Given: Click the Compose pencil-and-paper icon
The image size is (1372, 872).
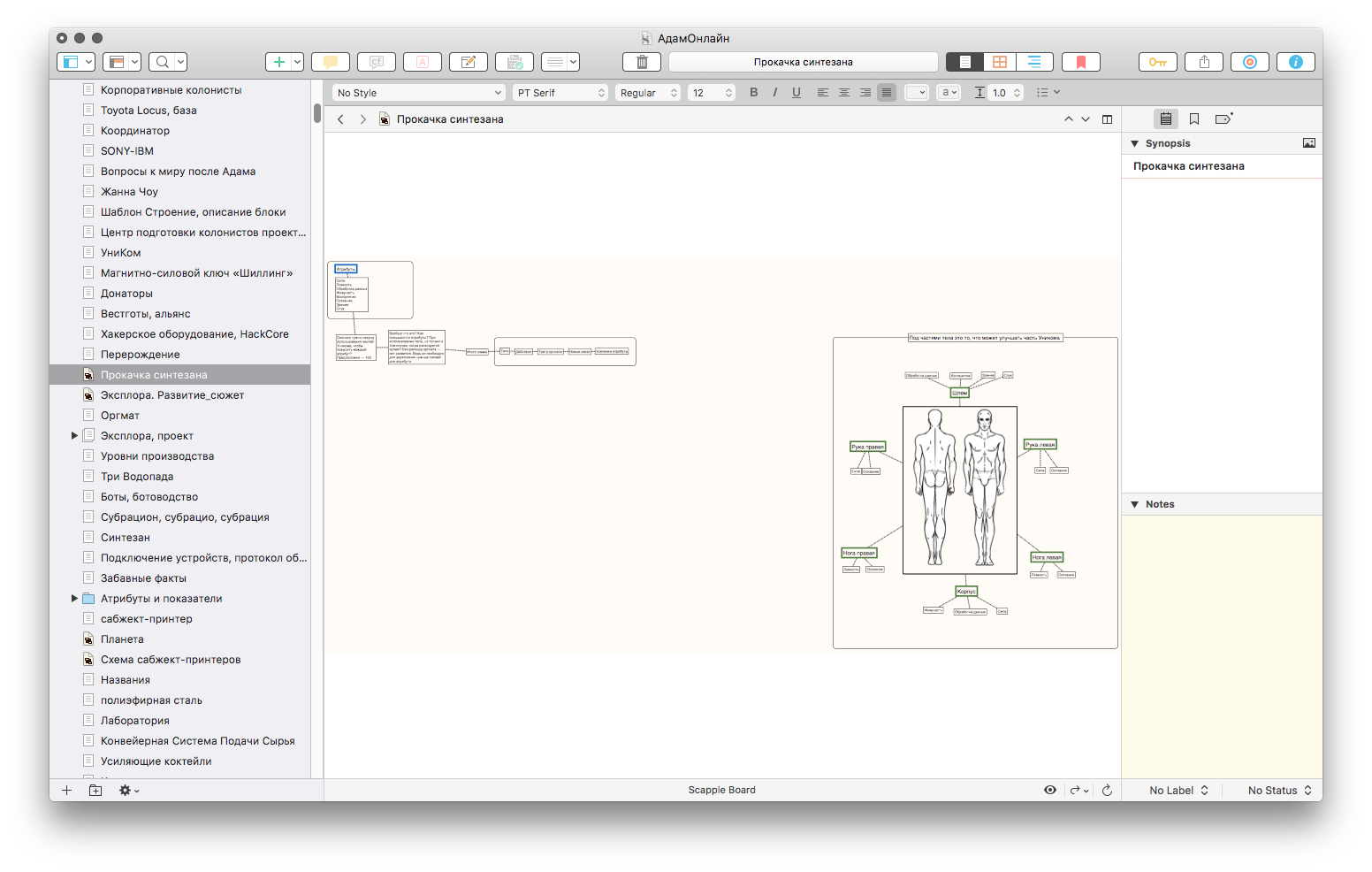Looking at the screenshot, I should [468, 62].
